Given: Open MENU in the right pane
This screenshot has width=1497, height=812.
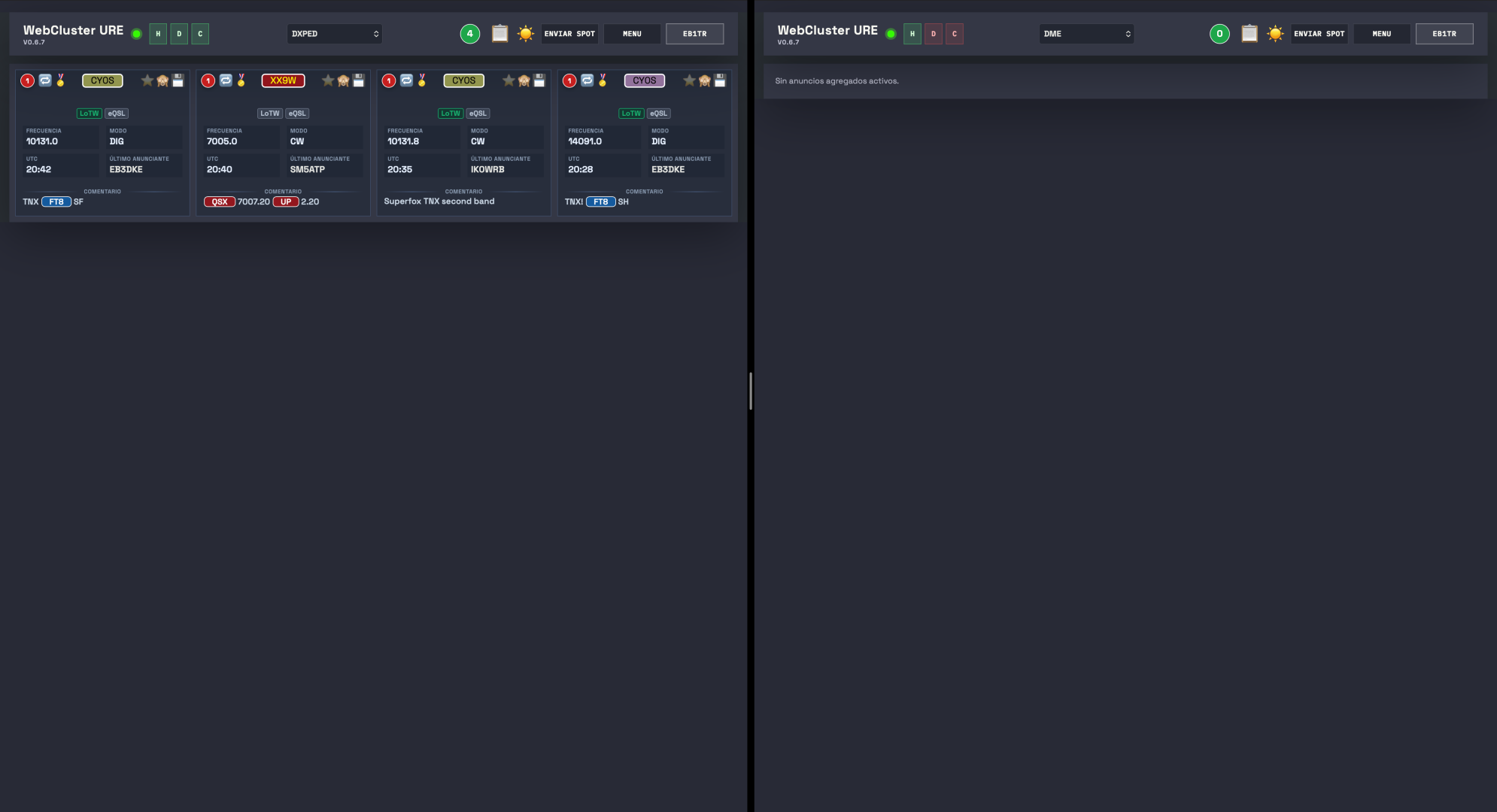Looking at the screenshot, I should [x=1382, y=34].
